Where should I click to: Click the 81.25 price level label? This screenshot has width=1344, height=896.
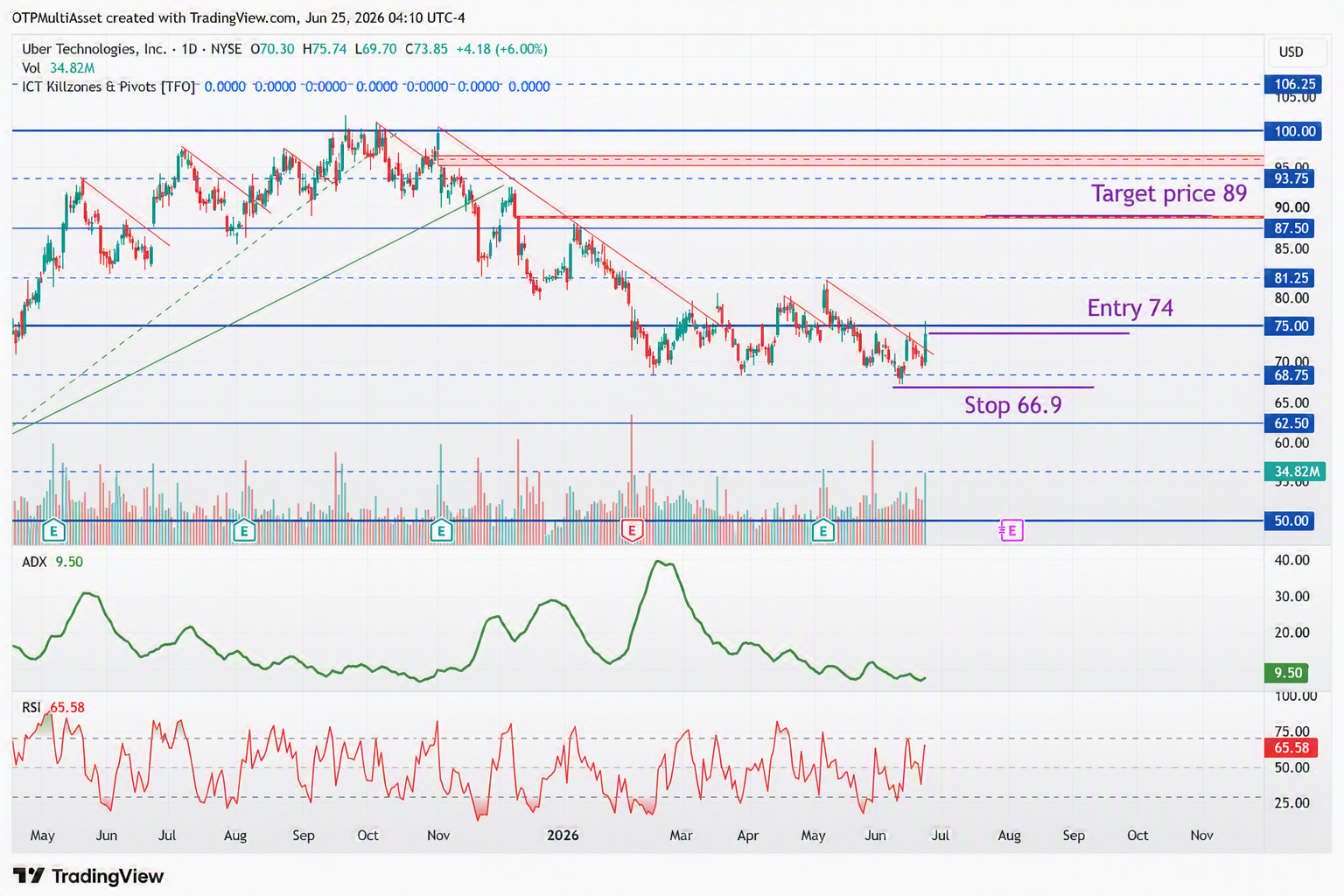pyautogui.click(x=1291, y=278)
